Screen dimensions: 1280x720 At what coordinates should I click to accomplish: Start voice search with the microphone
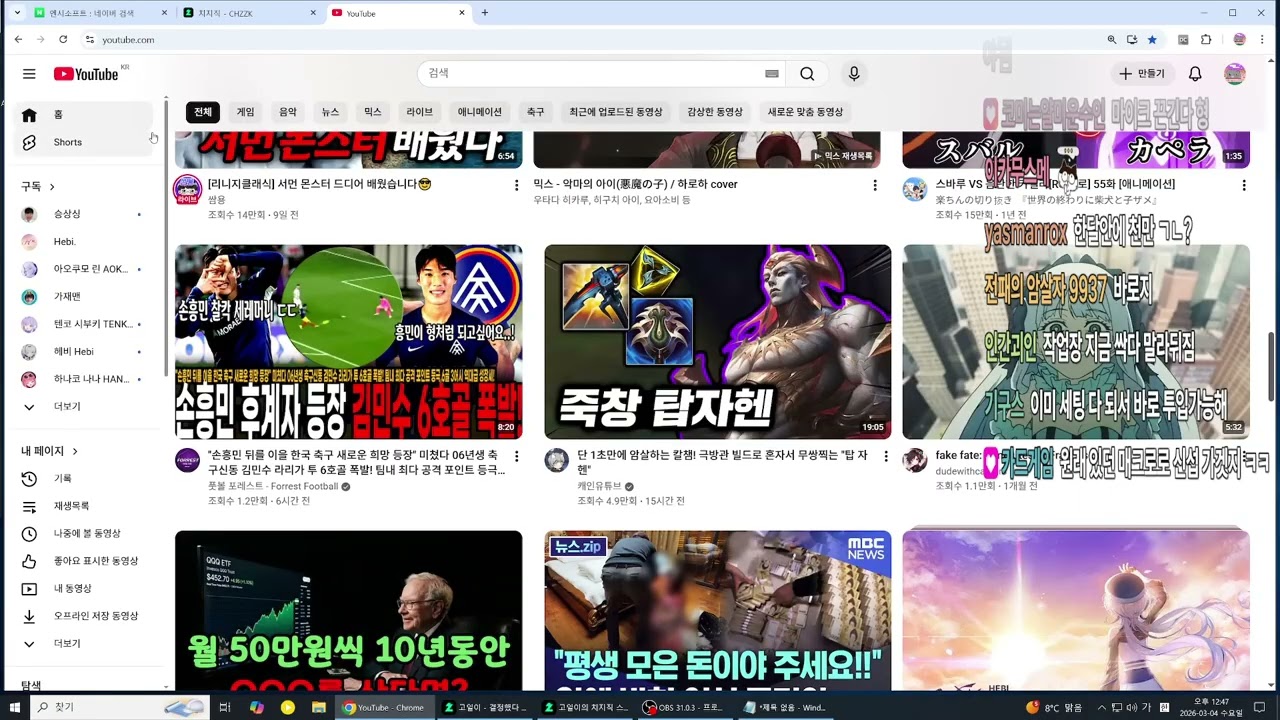(853, 74)
